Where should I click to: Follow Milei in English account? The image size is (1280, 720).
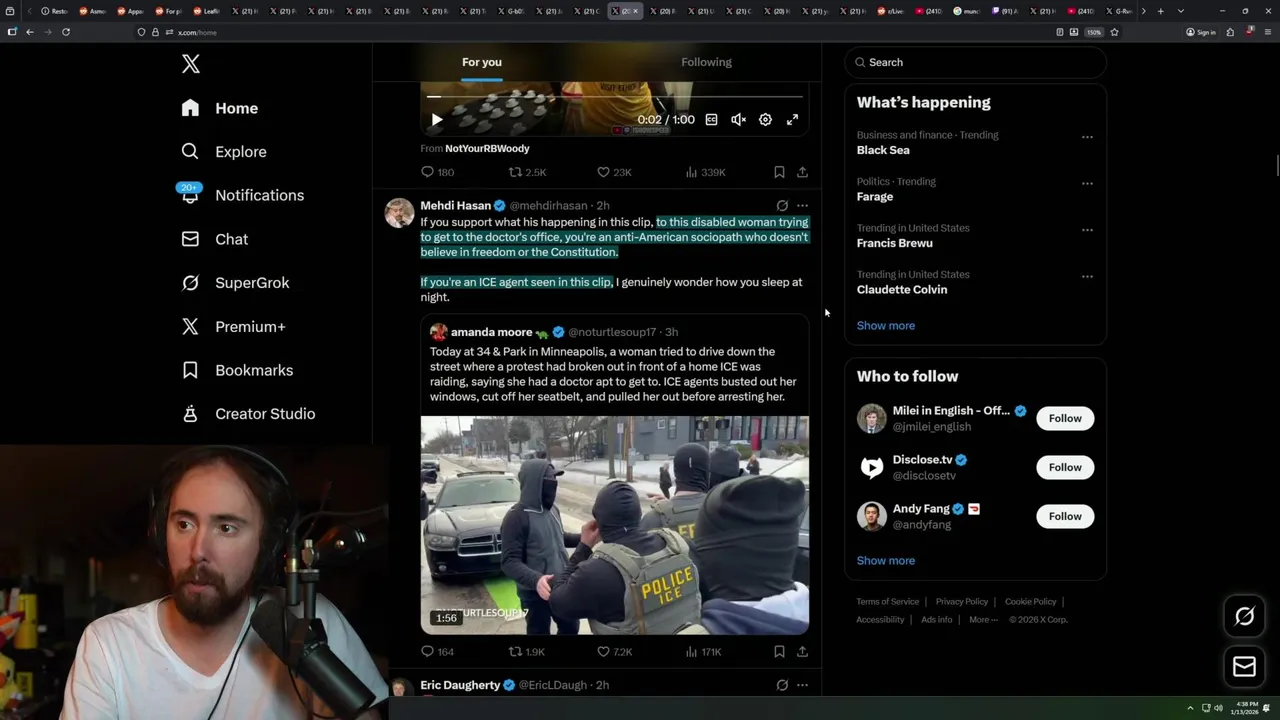[1065, 418]
